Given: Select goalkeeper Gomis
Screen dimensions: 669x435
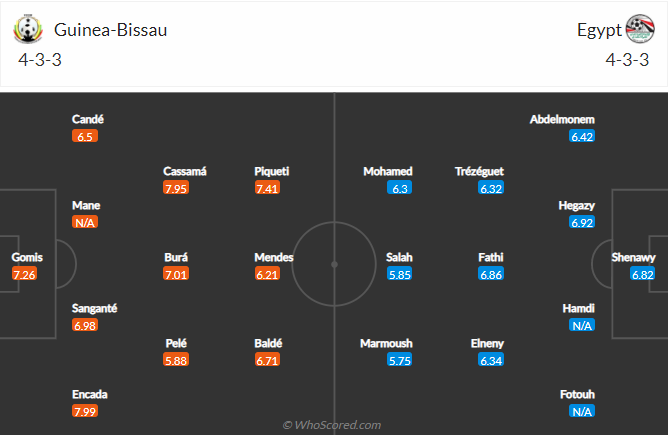Looking at the screenshot, I should (27, 257).
